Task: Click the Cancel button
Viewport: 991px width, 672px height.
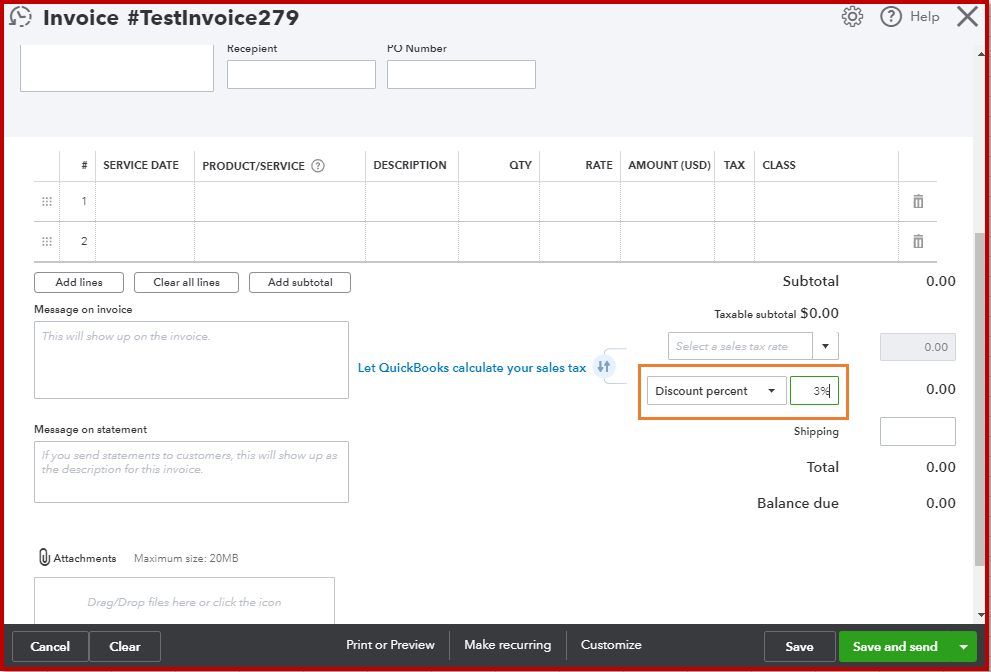Action: point(51,647)
